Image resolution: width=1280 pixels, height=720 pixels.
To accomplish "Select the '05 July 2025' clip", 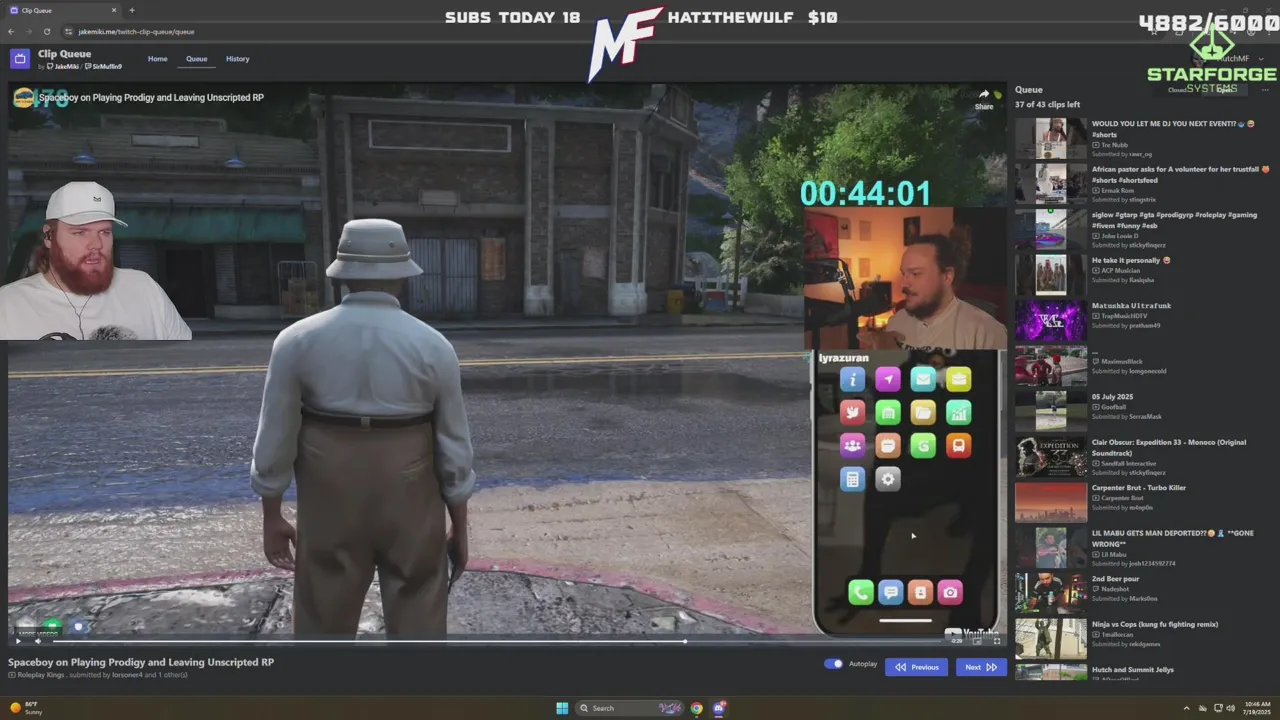I will (1141, 411).
